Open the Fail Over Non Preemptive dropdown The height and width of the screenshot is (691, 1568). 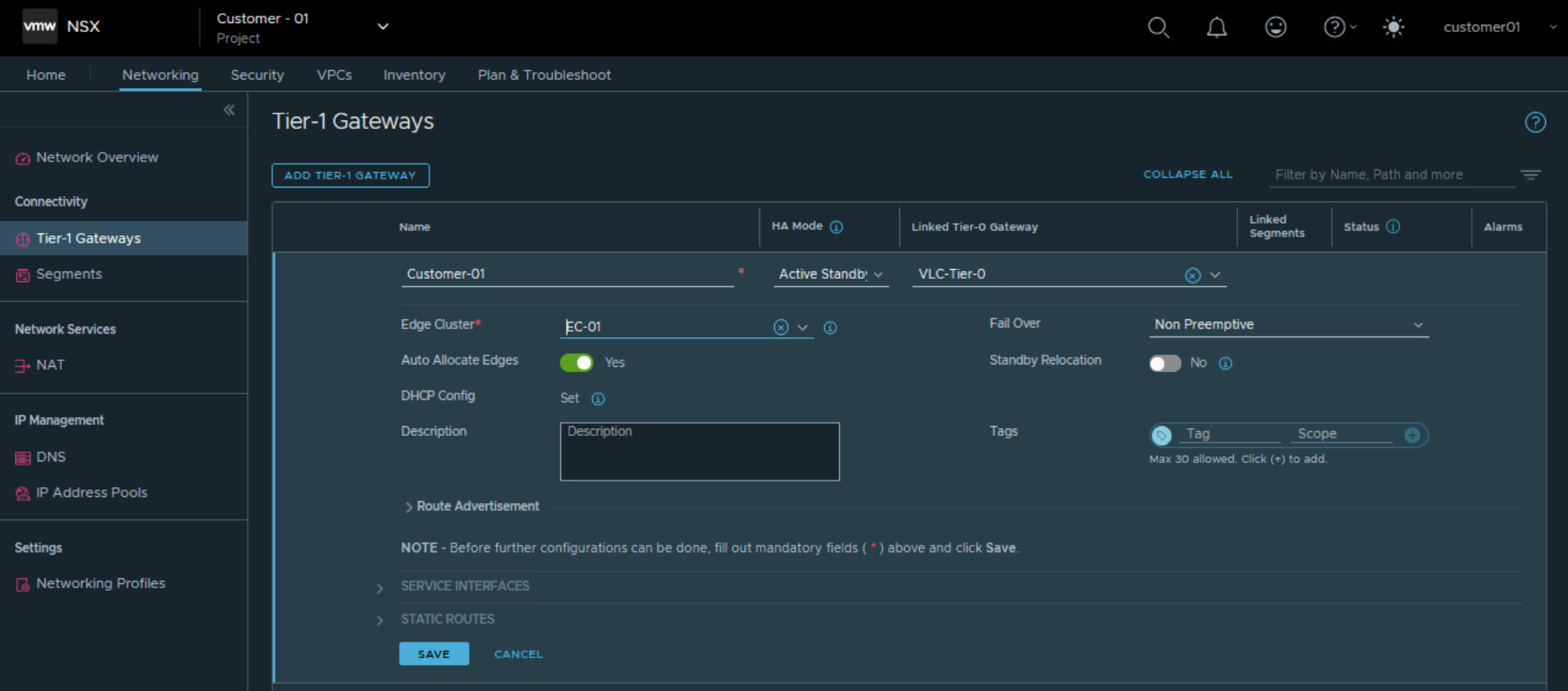(x=1288, y=325)
